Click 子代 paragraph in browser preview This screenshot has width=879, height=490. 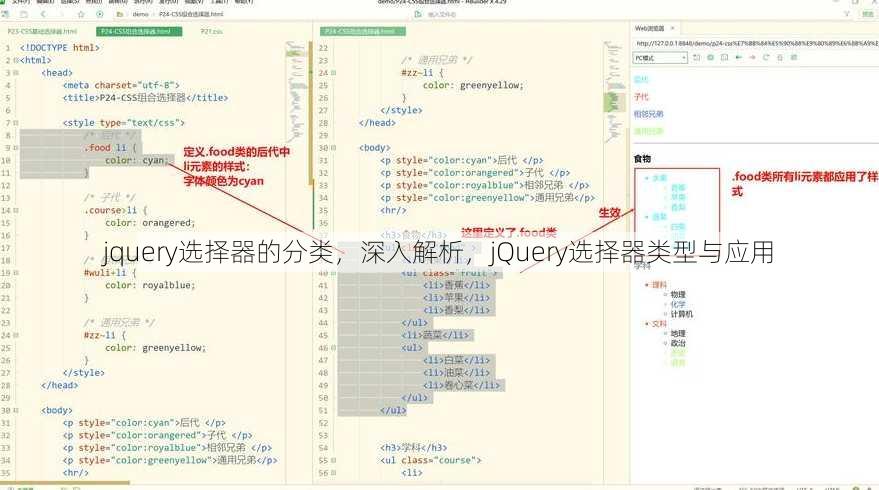tap(641, 97)
